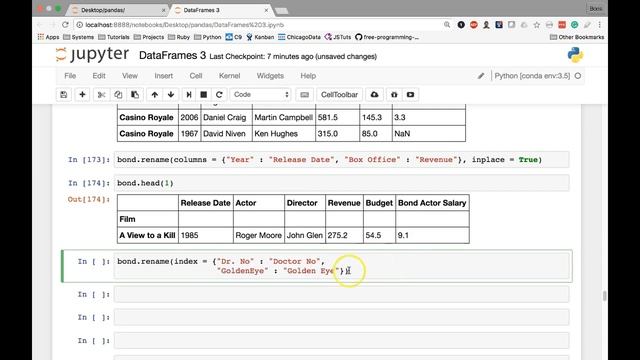Image resolution: width=640 pixels, height=360 pixels.
Task: Open the Python bookmark folder
Action: [x=208, y=37]
